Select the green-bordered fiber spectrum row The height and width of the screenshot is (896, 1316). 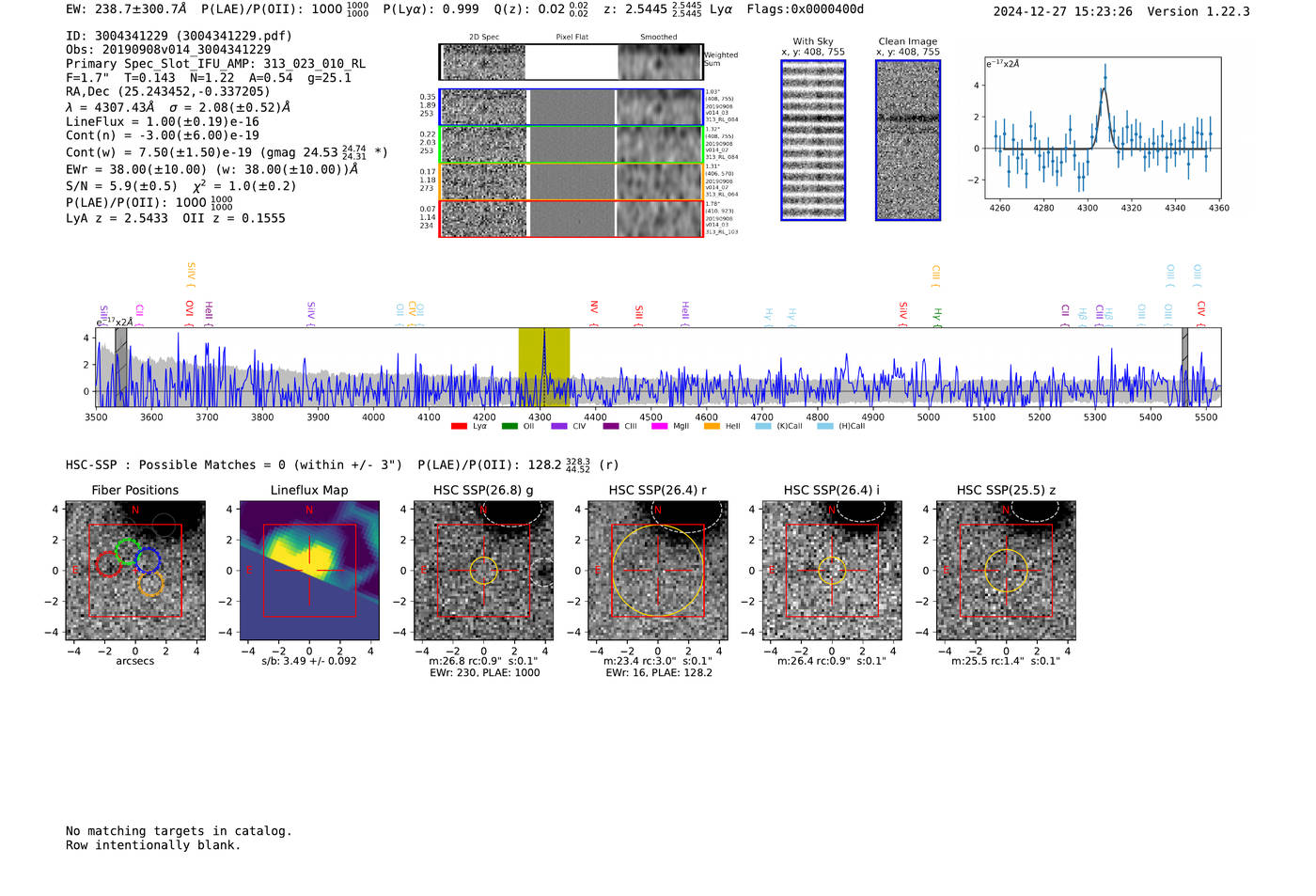(x=571, y=145)
